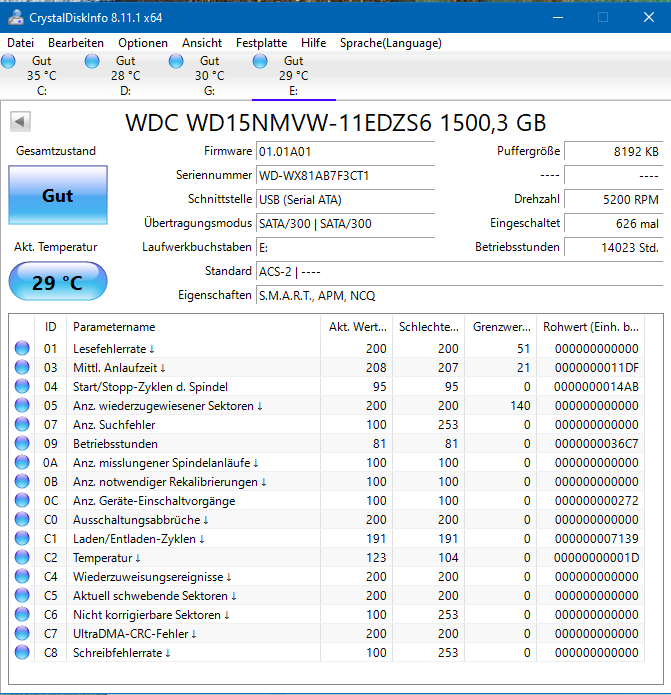Click status orb for drive C:
The width and height of the screenshot is (671, 695).
click(x=8, y=61)
